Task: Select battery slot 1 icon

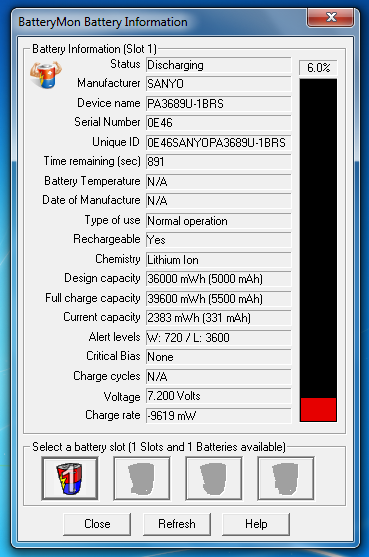Action: 70,478
